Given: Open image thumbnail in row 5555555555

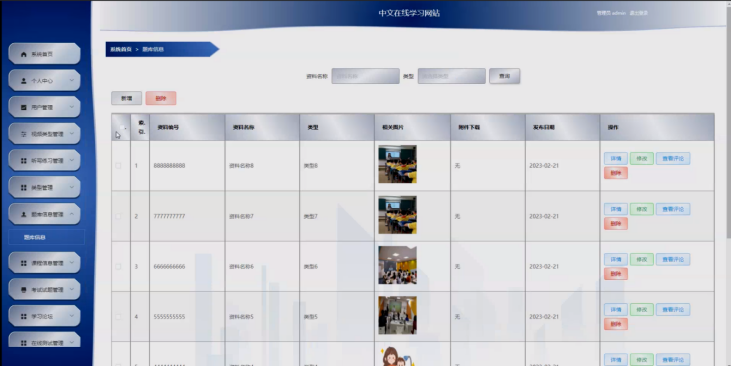Looking at the screenshot, I should point(397,315).
